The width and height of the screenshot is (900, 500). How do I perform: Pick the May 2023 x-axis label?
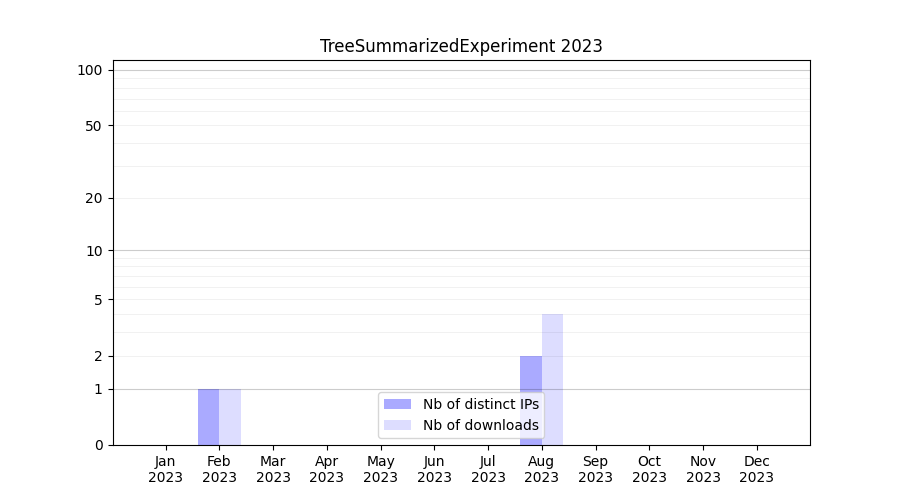[x=380, y=469]
